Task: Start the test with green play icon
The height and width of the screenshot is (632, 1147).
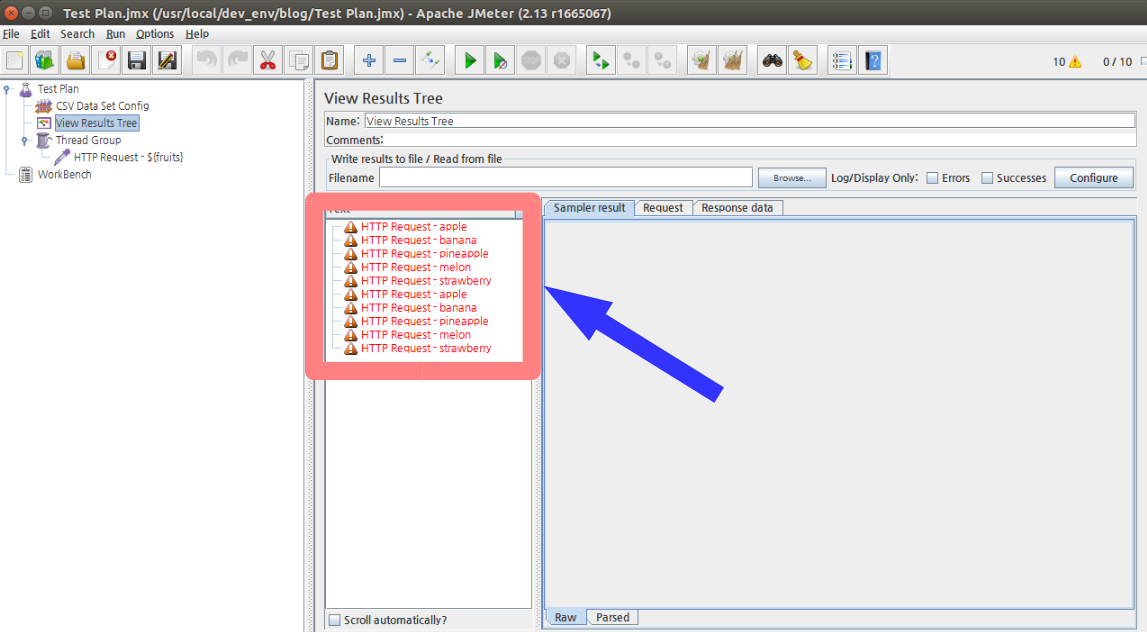Action: coord(470,60)
